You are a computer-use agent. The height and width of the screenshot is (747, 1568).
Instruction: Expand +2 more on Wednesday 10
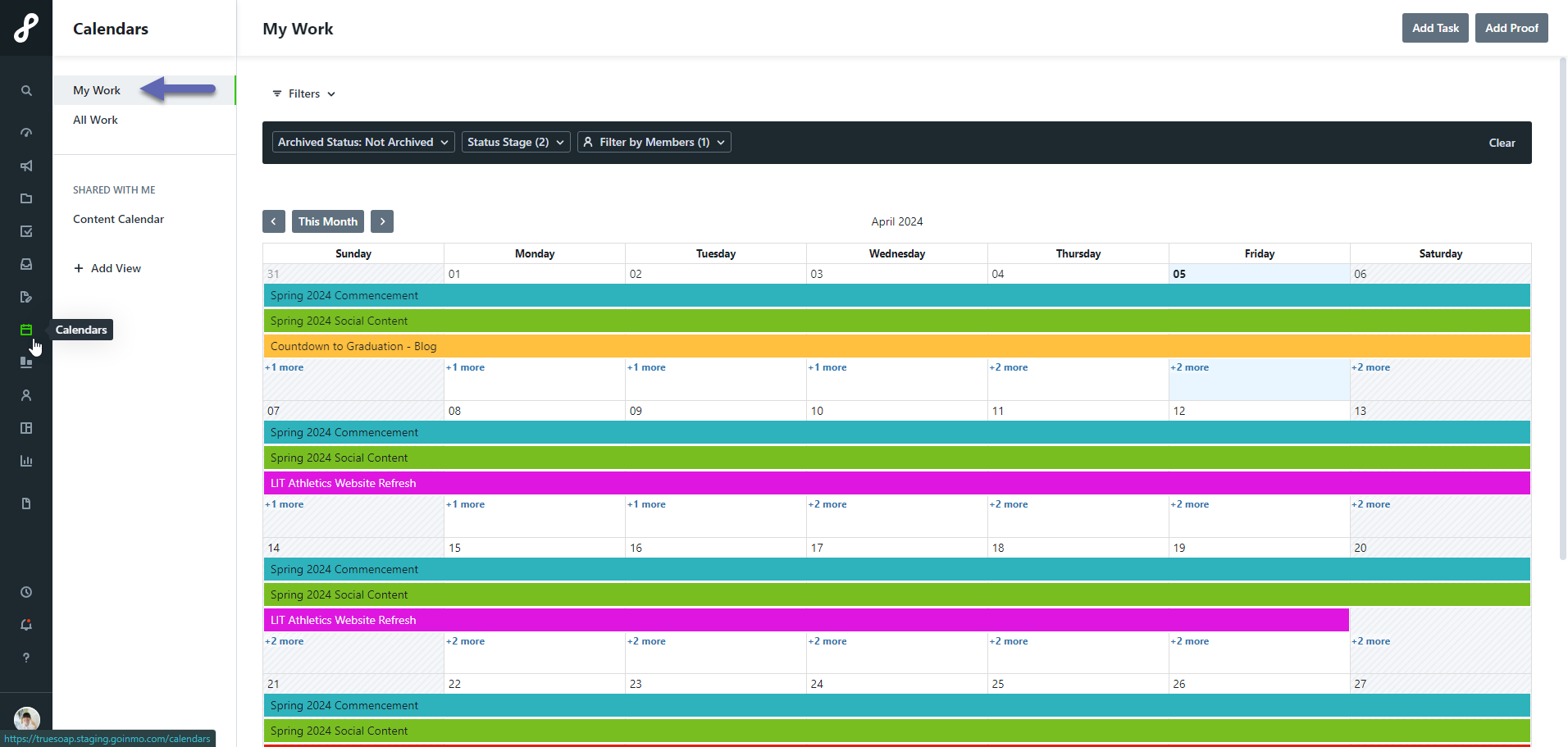[x=827, y=504]
